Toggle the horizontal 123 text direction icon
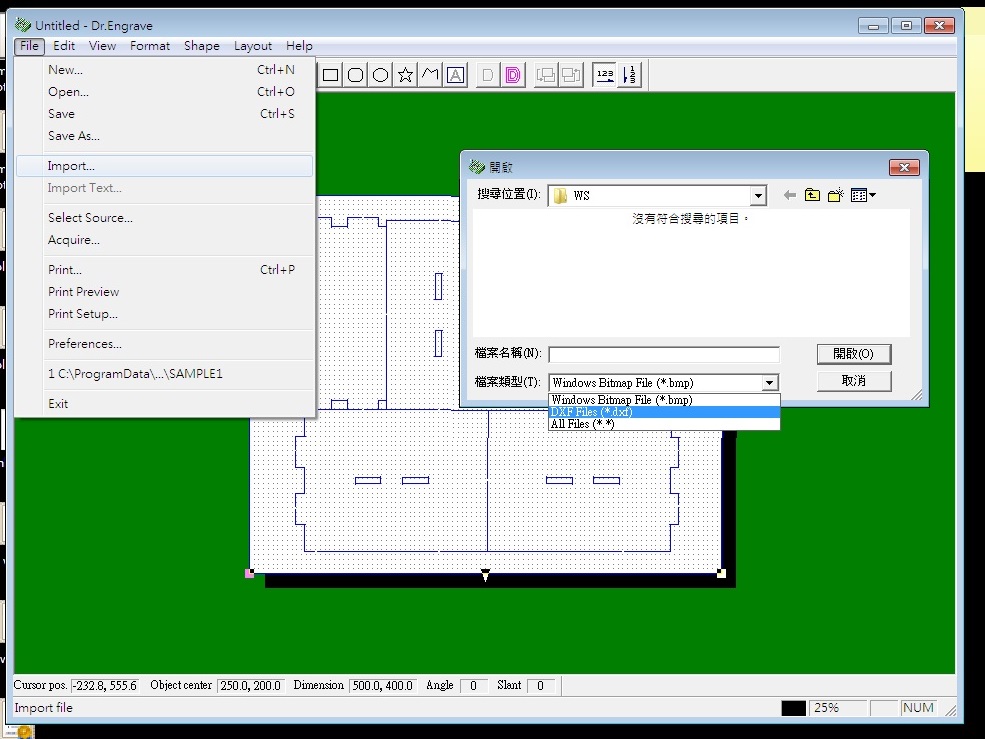This screenshot has height=739, width=985. coord(604,75)
